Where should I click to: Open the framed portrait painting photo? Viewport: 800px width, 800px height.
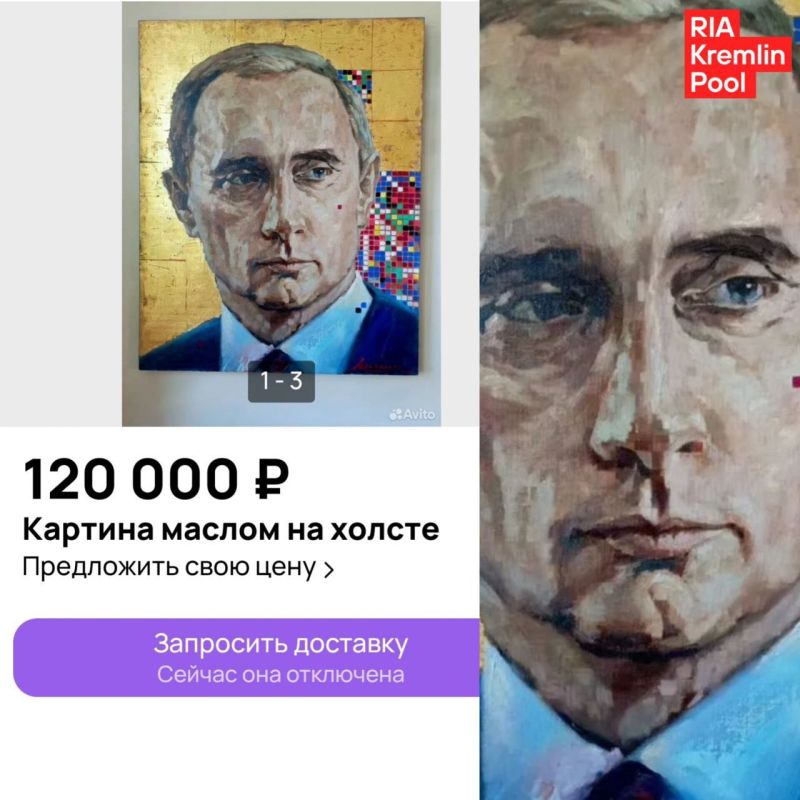tap(282, 196)
